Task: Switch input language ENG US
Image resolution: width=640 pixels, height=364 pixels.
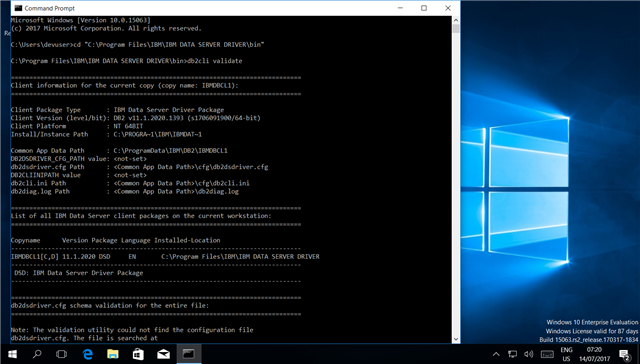Action: coord(566,354)
